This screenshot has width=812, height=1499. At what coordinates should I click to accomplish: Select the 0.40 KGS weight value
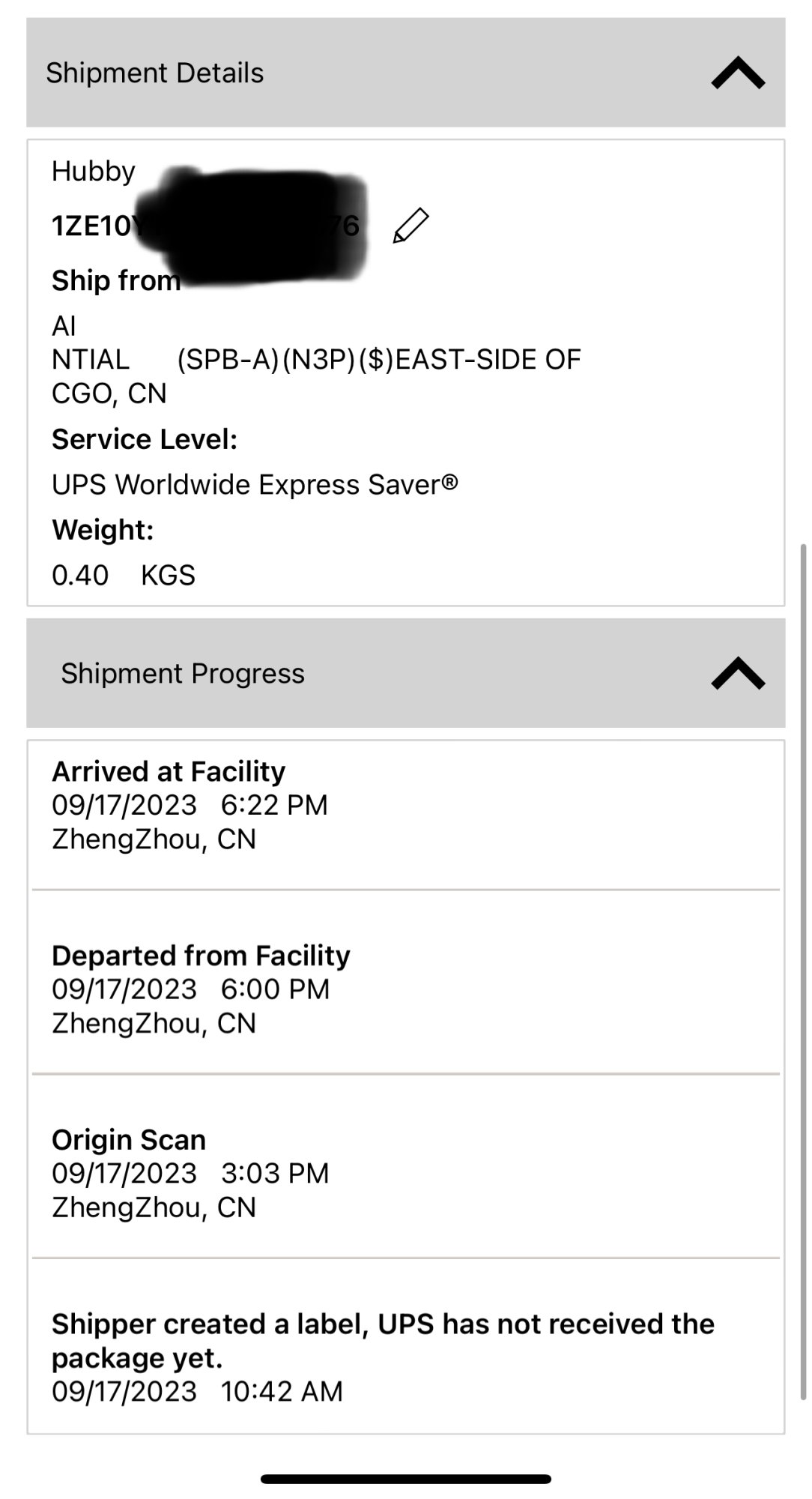point(124,576)
